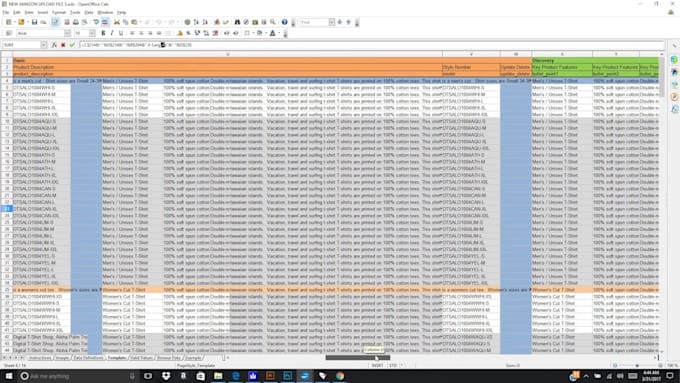Image resolution: width=680 pixels, height=383 pixels.
Task: Expand the New document arrow menu
Action: [15, 22]
